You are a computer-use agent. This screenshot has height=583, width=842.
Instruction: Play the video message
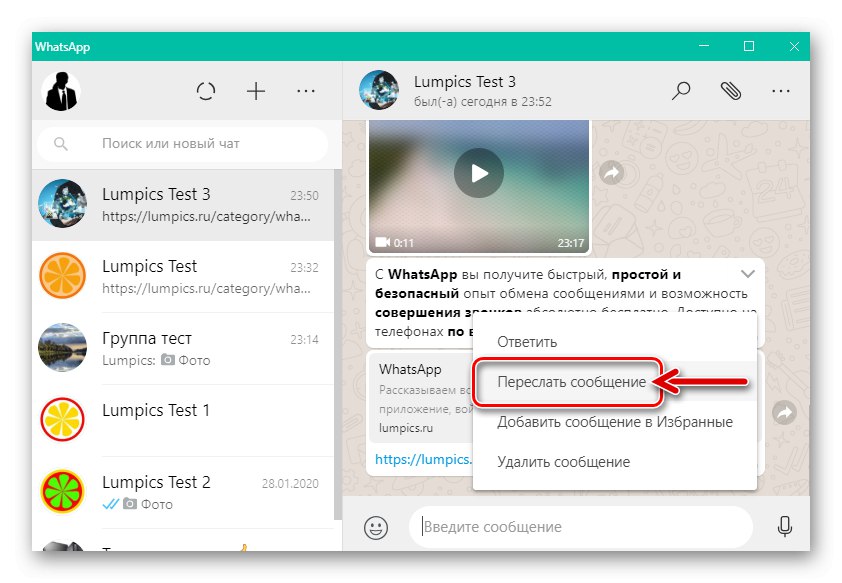pyautogui.click(x=479, y=173)
